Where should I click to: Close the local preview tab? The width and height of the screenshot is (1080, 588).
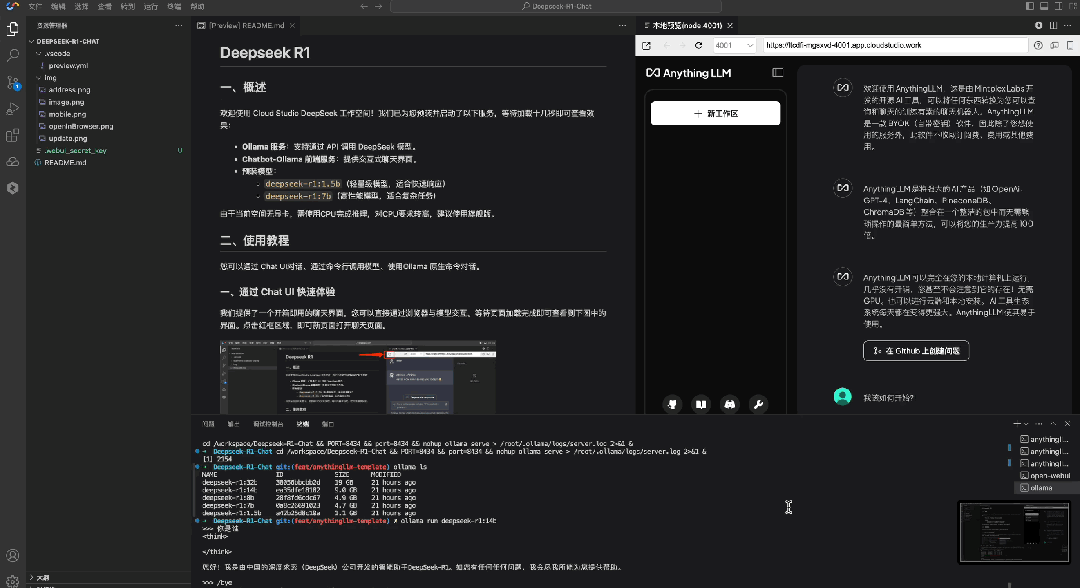(x=730, y=25)
